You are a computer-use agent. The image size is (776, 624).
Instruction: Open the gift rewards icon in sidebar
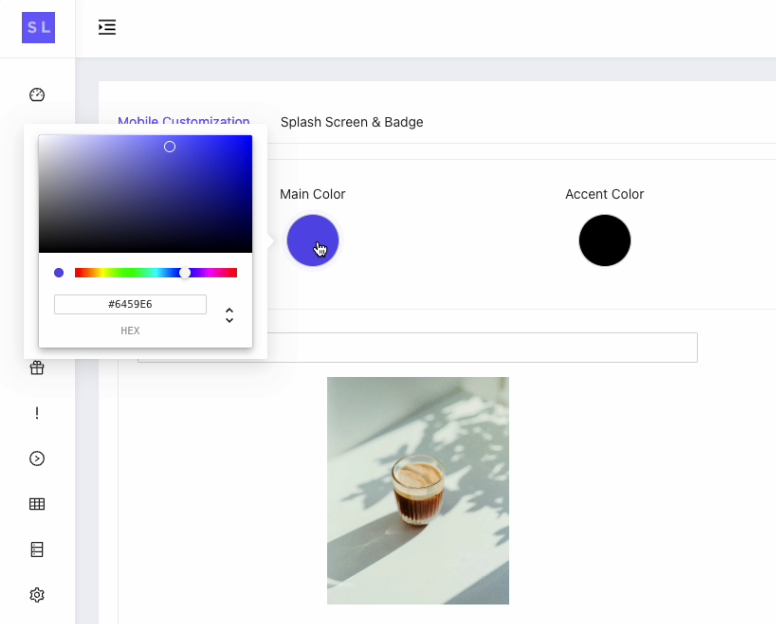(37, 368)
